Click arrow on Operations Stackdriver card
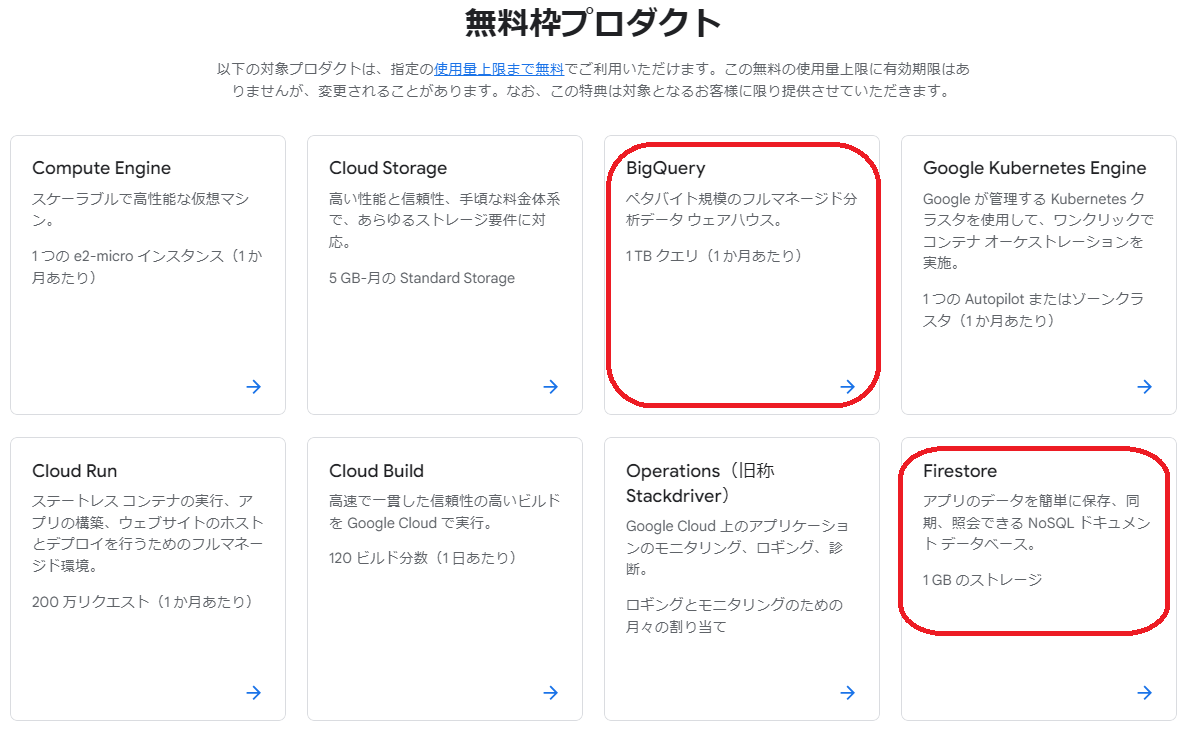 coord(848,693)
